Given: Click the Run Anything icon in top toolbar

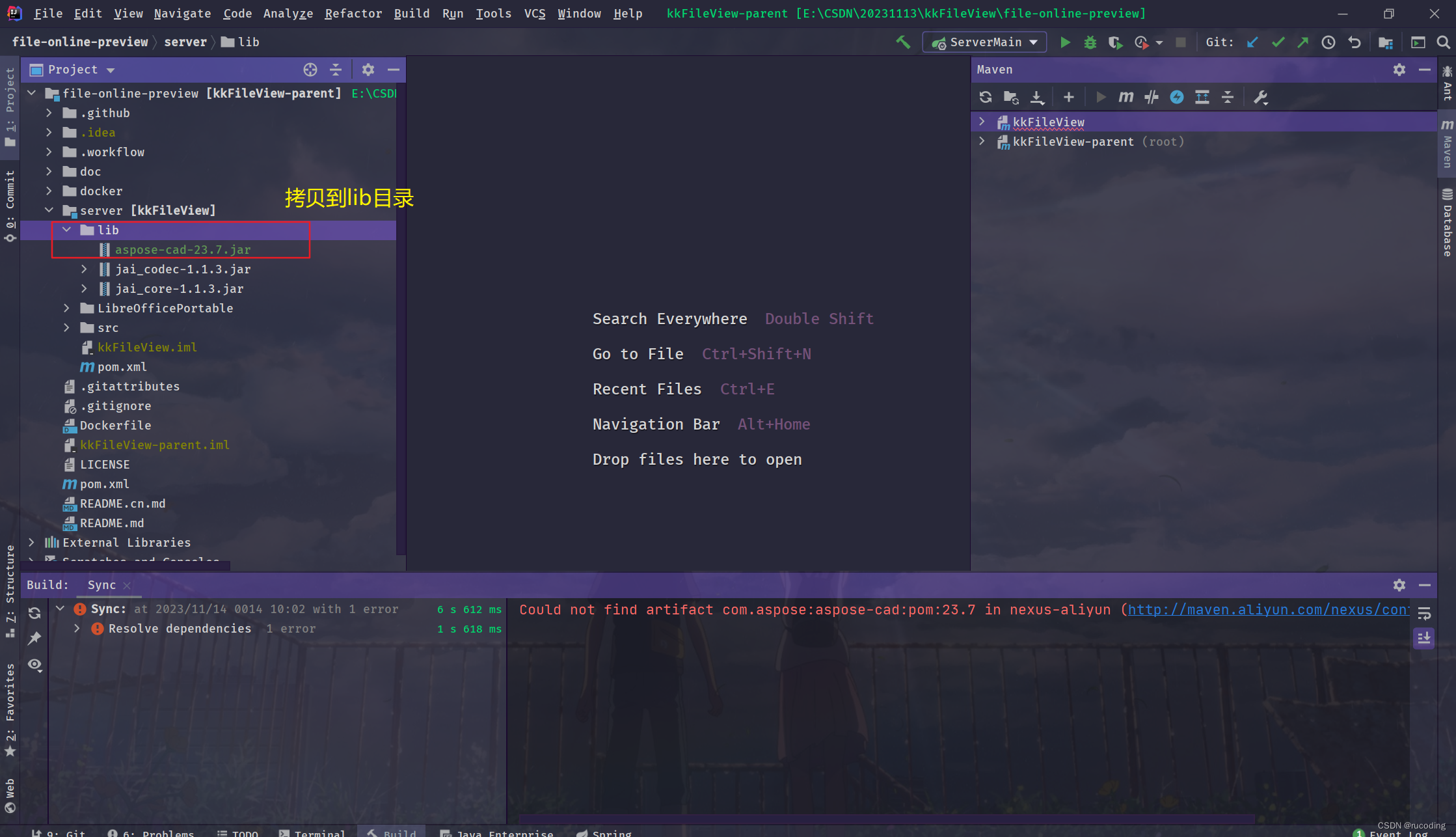Looking at the screenshot, I should [x=1418, y=42].
